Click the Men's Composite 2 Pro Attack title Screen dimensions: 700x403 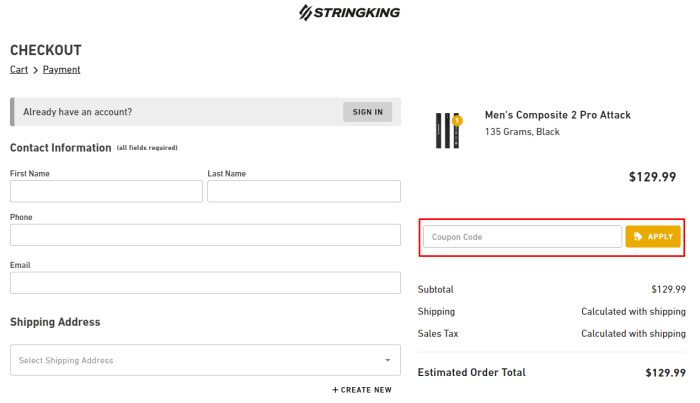tap(558, 115)
